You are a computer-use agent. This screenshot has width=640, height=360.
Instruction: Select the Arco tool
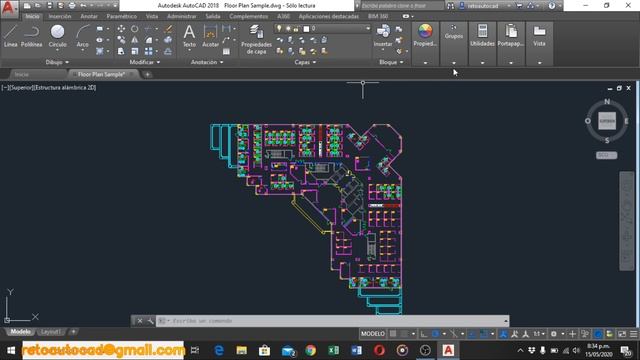82,36
